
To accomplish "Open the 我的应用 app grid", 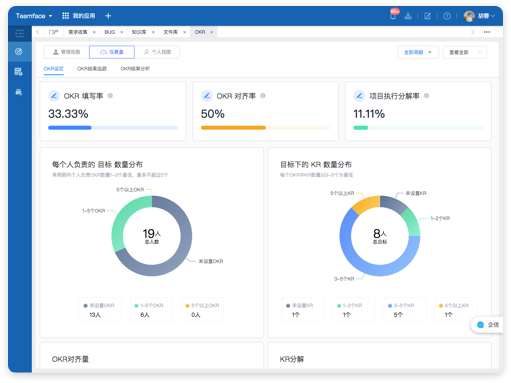I will point(79,16).
